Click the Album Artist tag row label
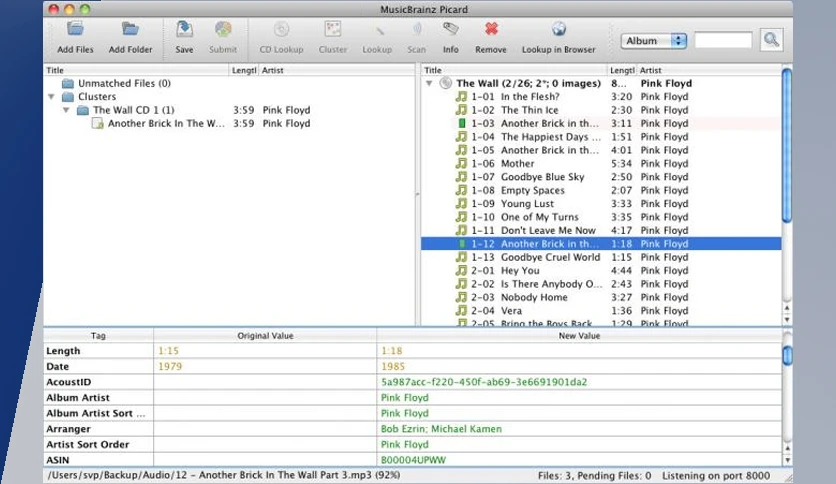The width and height of the screenshot is (836, 484). tap(78, 398)
